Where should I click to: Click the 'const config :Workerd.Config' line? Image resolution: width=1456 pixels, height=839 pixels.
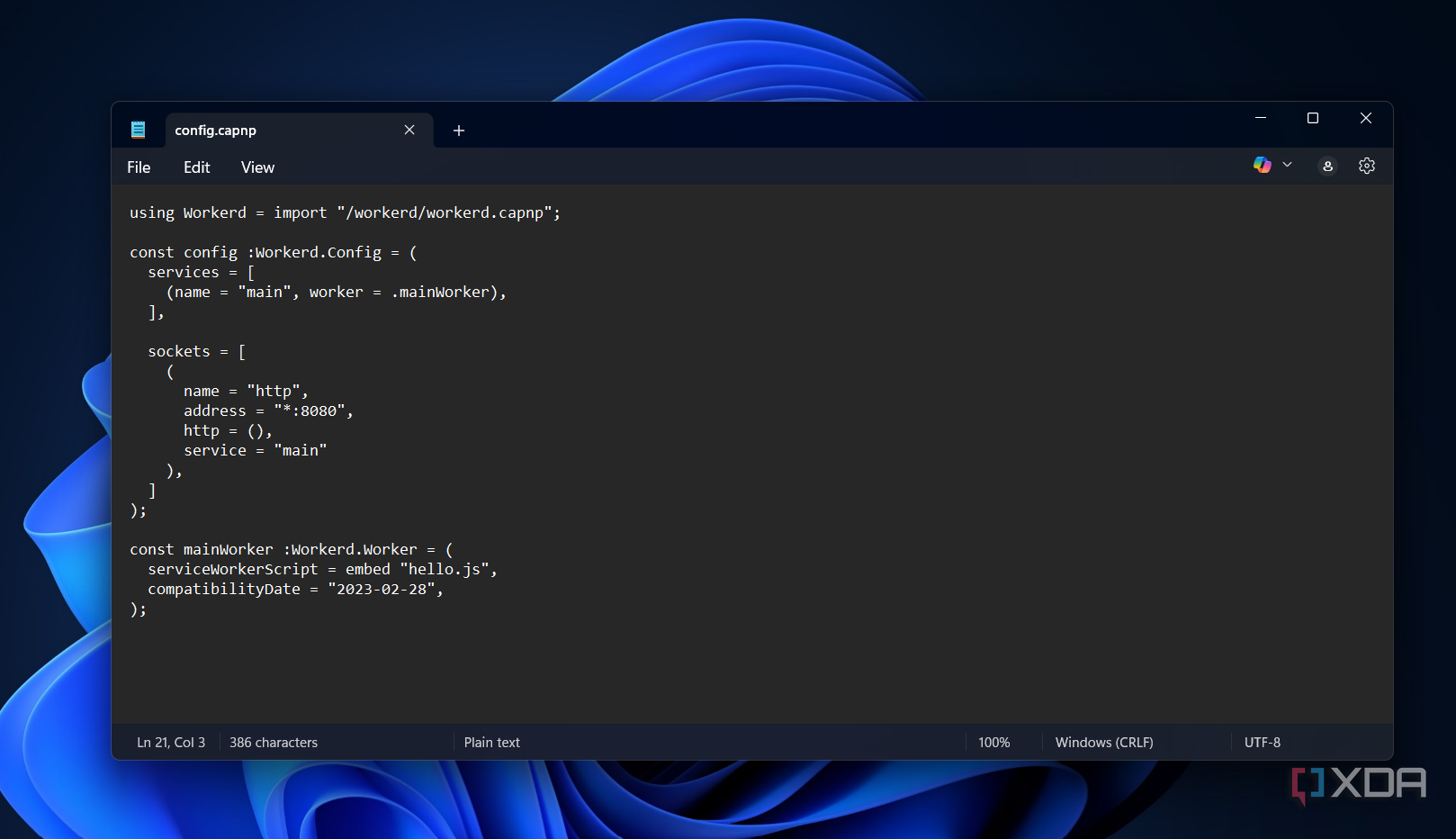pos(274,253)
